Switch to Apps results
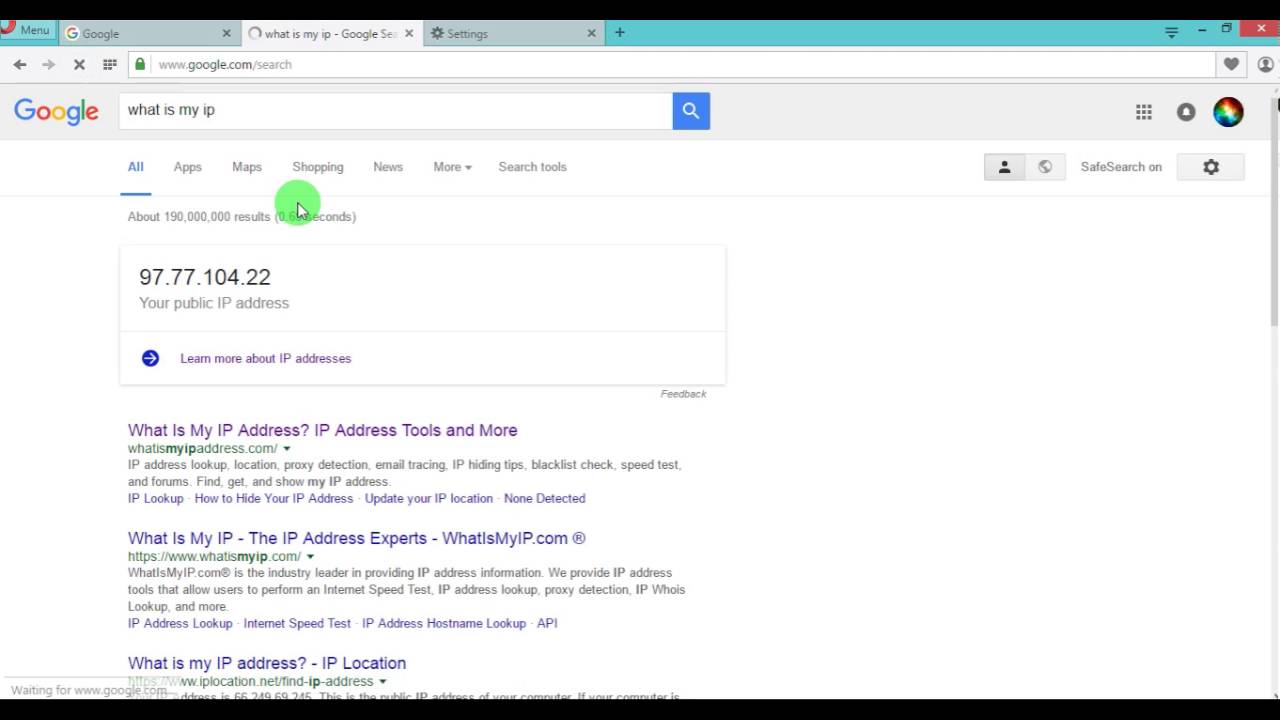Screen dimensions: 1280x720 tap(187, 167)
